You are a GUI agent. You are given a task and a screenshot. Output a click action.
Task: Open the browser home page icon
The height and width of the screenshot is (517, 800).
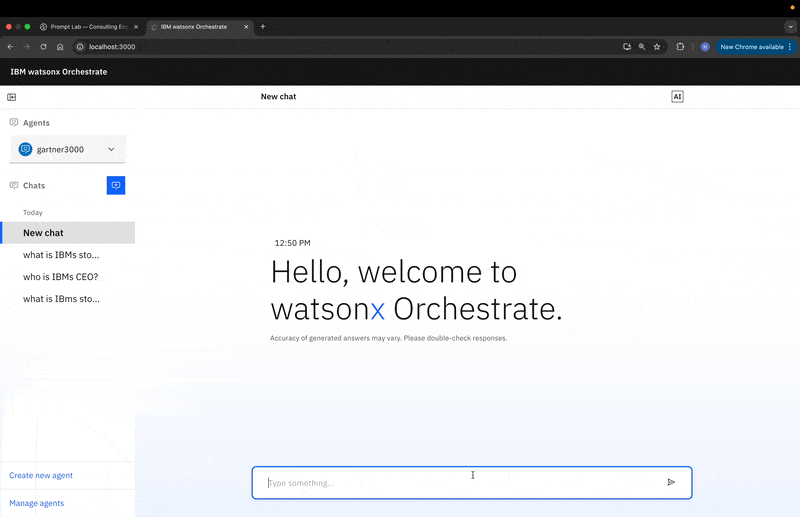click(60, 46)
